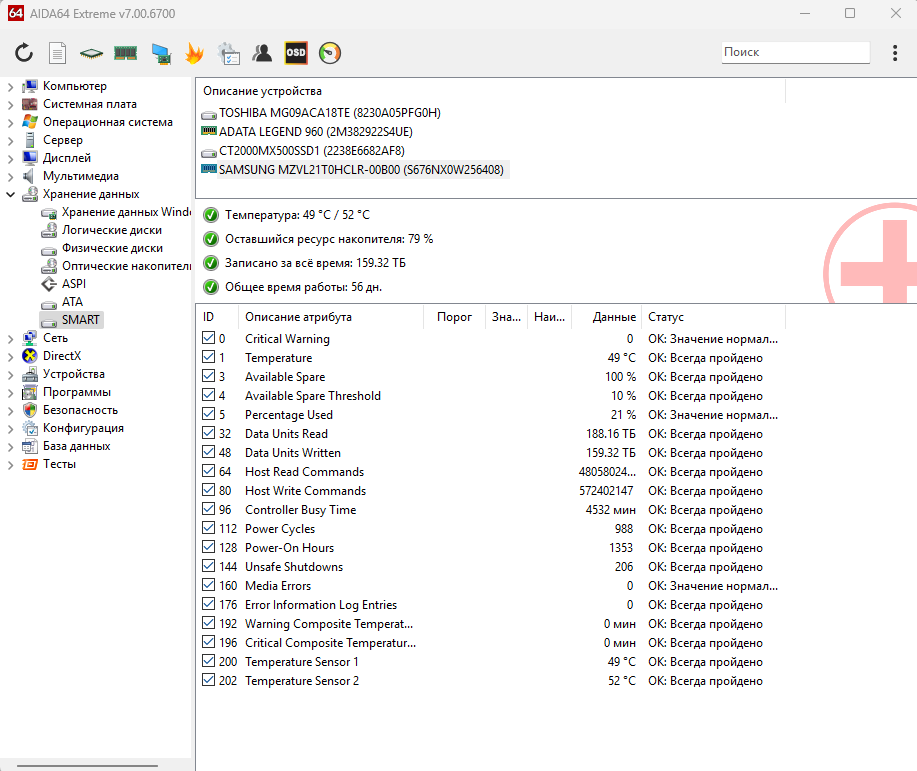Expand the Сеть tree node
The width and height of the screenshot is (917, 771).
pyautogui.click(x=10, y=339)
